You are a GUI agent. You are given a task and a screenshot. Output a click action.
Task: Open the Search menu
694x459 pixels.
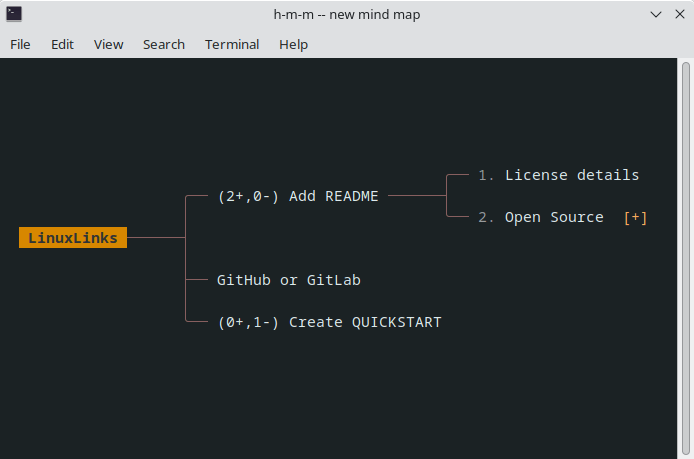(164, 44)
